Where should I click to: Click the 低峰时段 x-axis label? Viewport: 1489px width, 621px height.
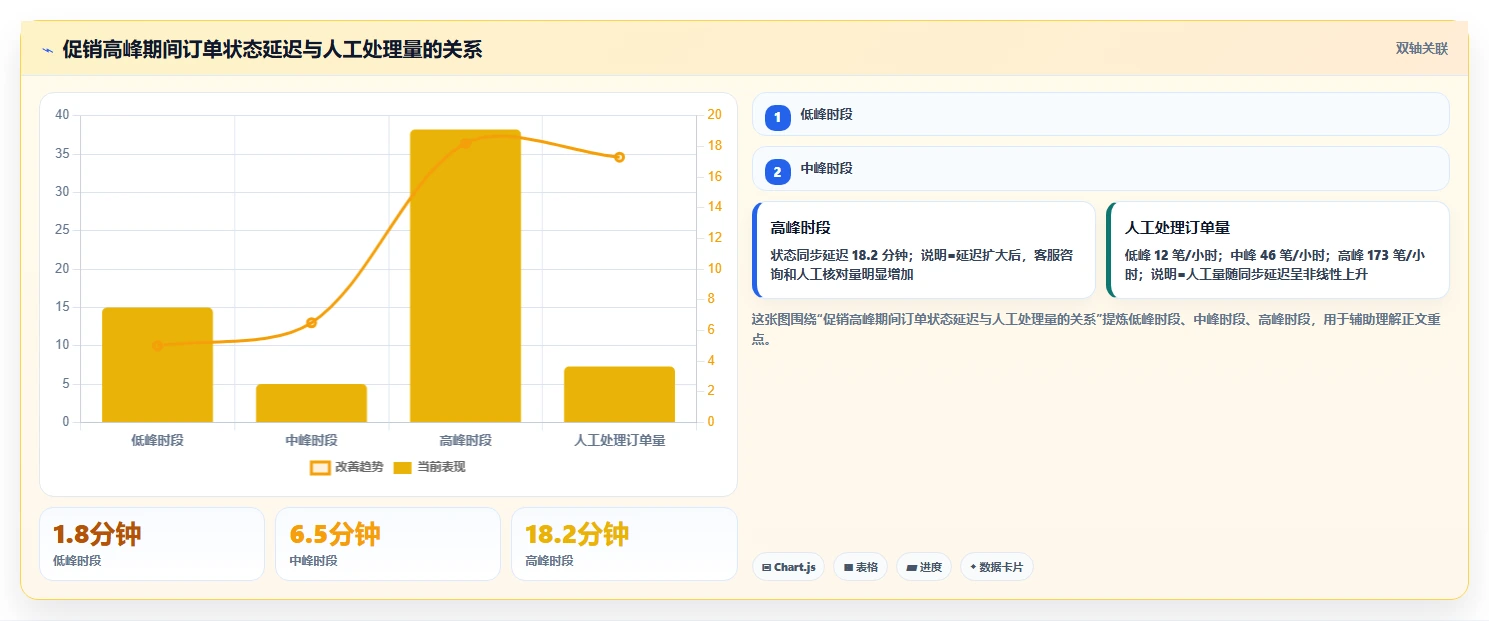point(157,440)
